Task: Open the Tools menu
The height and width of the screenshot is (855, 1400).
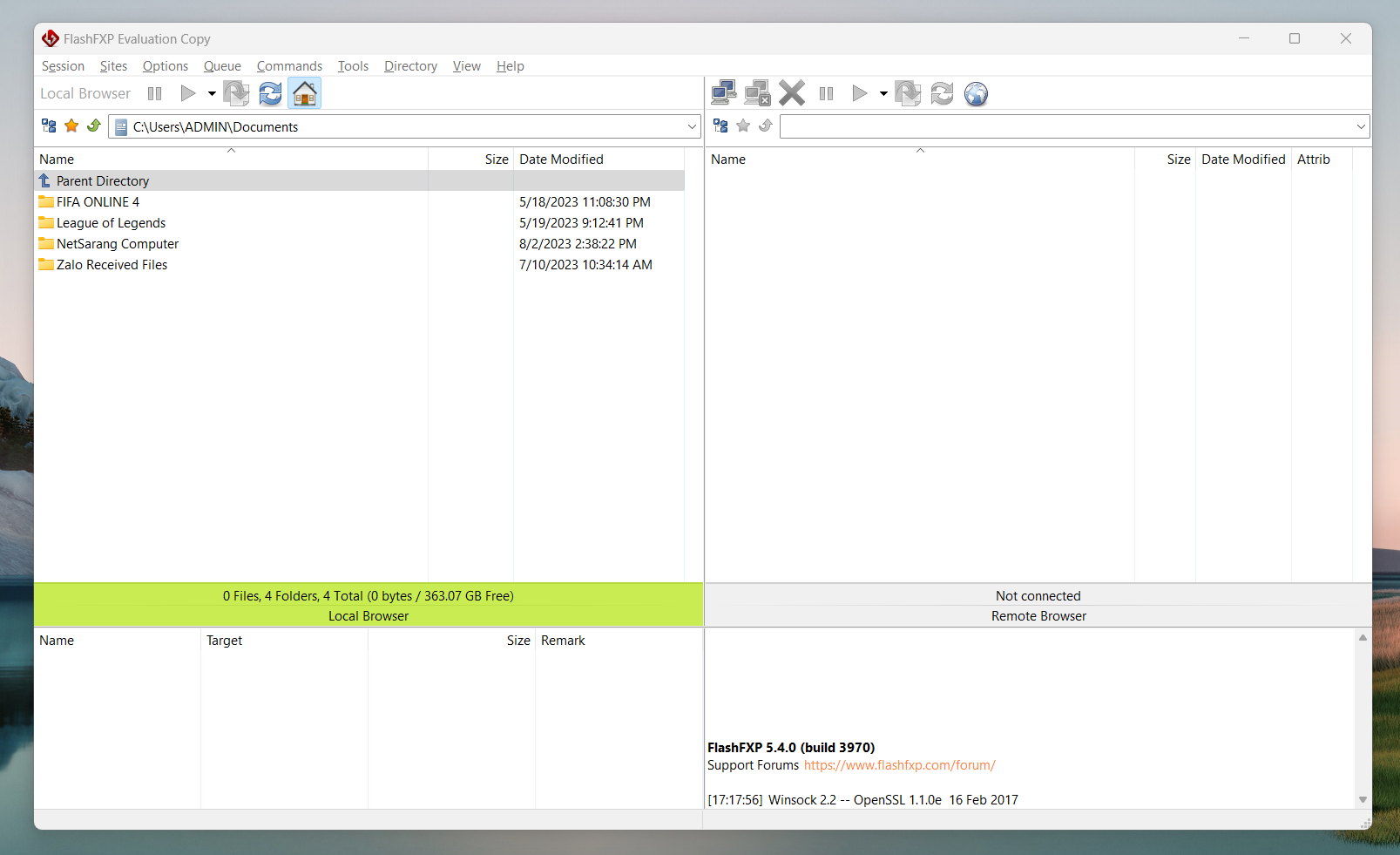Action: click(353, 66)
